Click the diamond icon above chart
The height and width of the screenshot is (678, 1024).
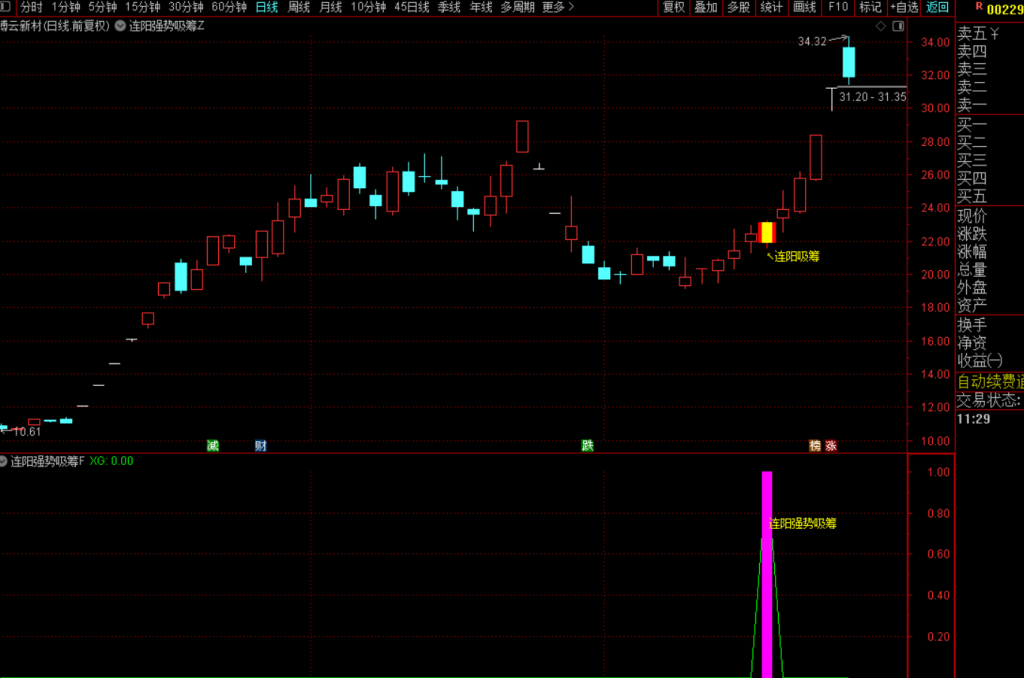tap(881, 26)
